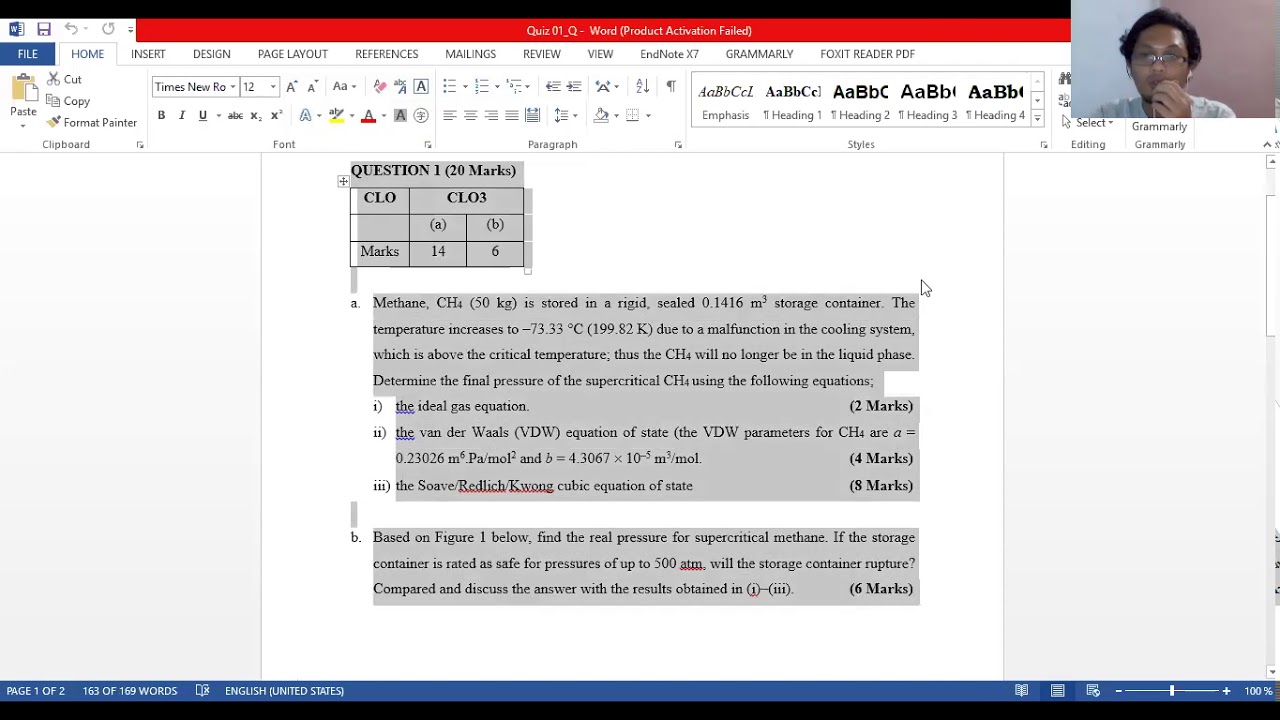1280x720 pixels.
Task: Toggle Bold formatting
Action: [161, 116]
